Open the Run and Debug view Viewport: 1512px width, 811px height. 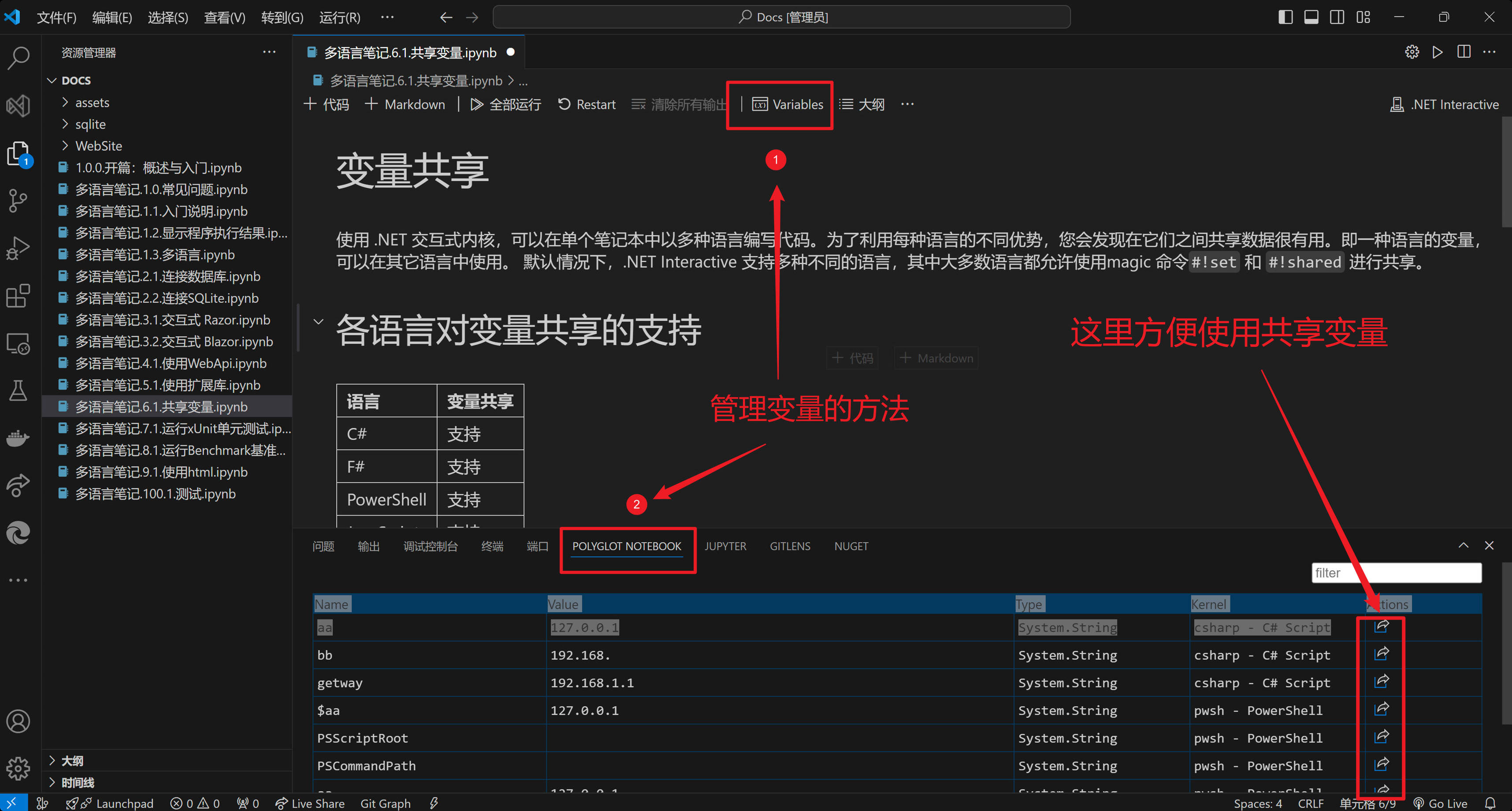coord(18,249)
